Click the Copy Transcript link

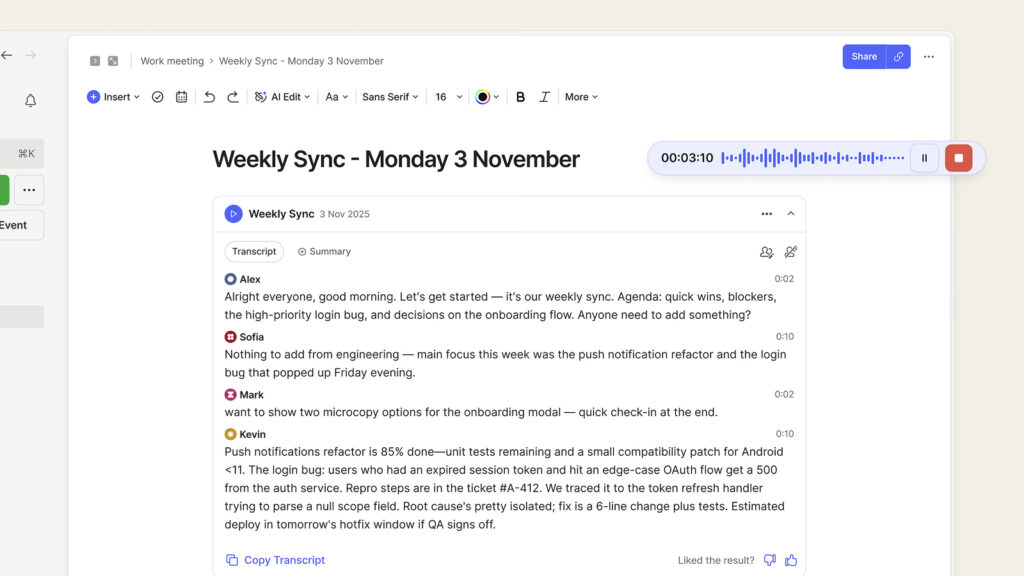pos(275,560)
